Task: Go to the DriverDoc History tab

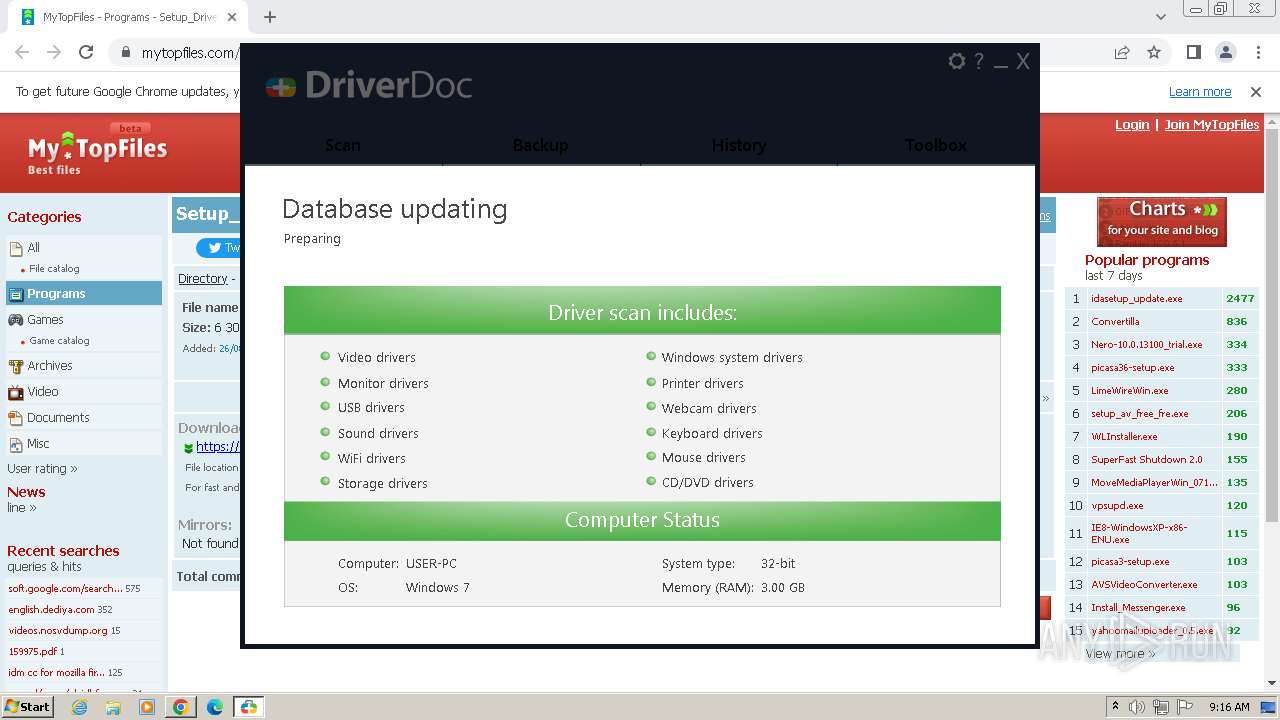Action: click(739, 145)
